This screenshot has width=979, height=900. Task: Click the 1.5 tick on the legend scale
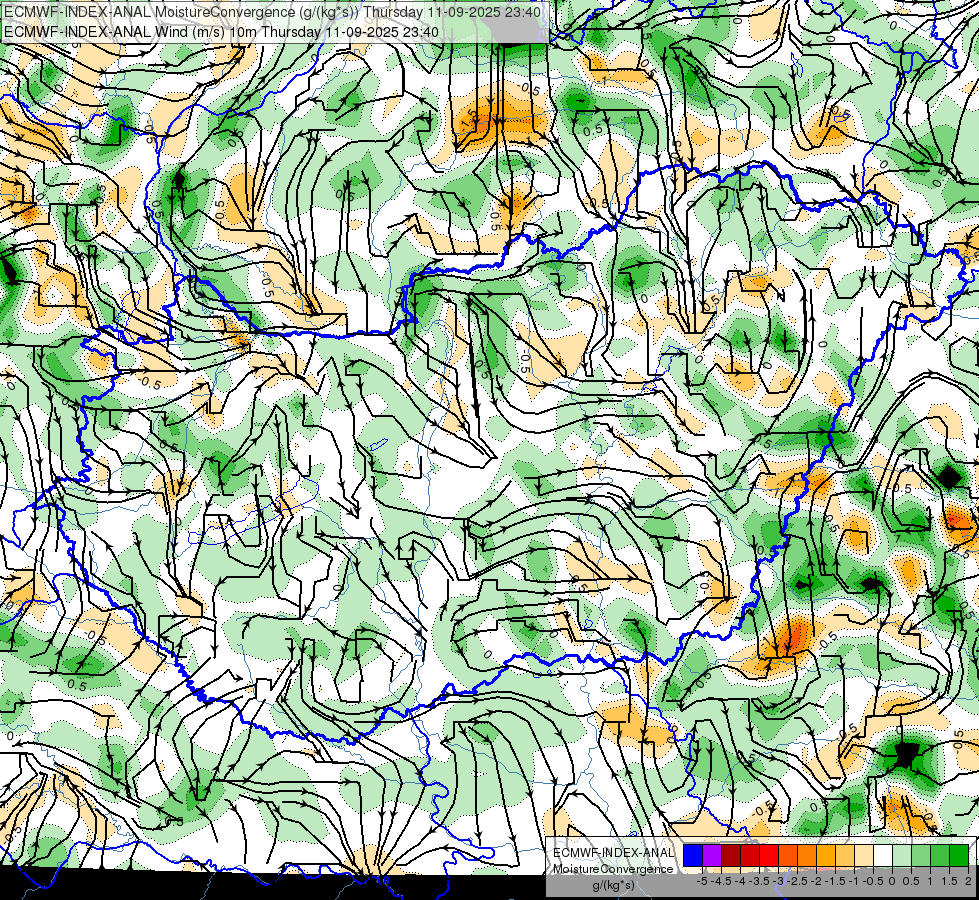[x=949, y=881]
